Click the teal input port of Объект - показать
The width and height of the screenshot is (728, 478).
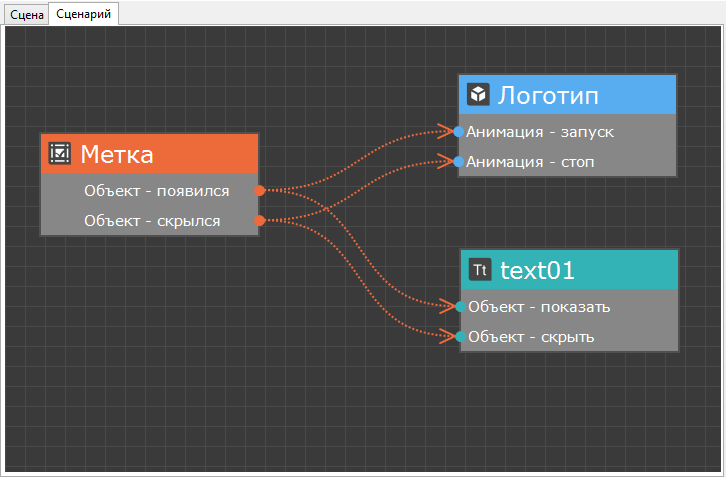tap(460, 306)
